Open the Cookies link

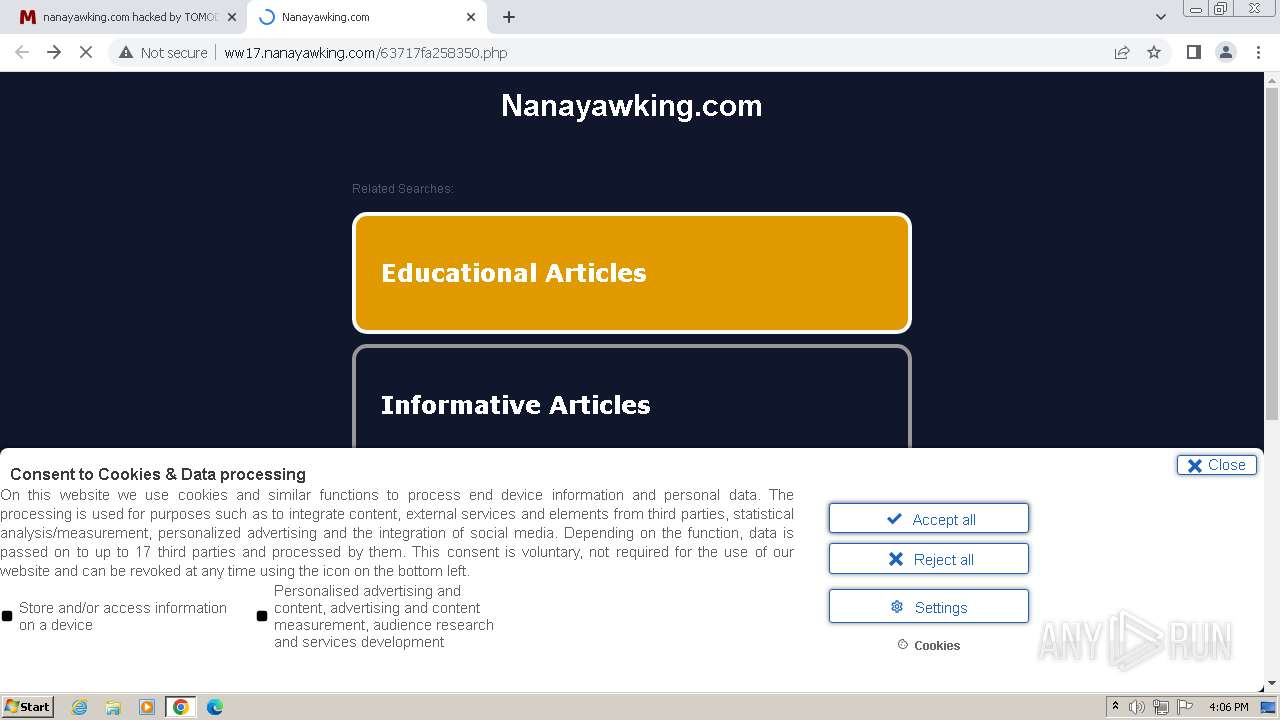(x=929, y=645)
